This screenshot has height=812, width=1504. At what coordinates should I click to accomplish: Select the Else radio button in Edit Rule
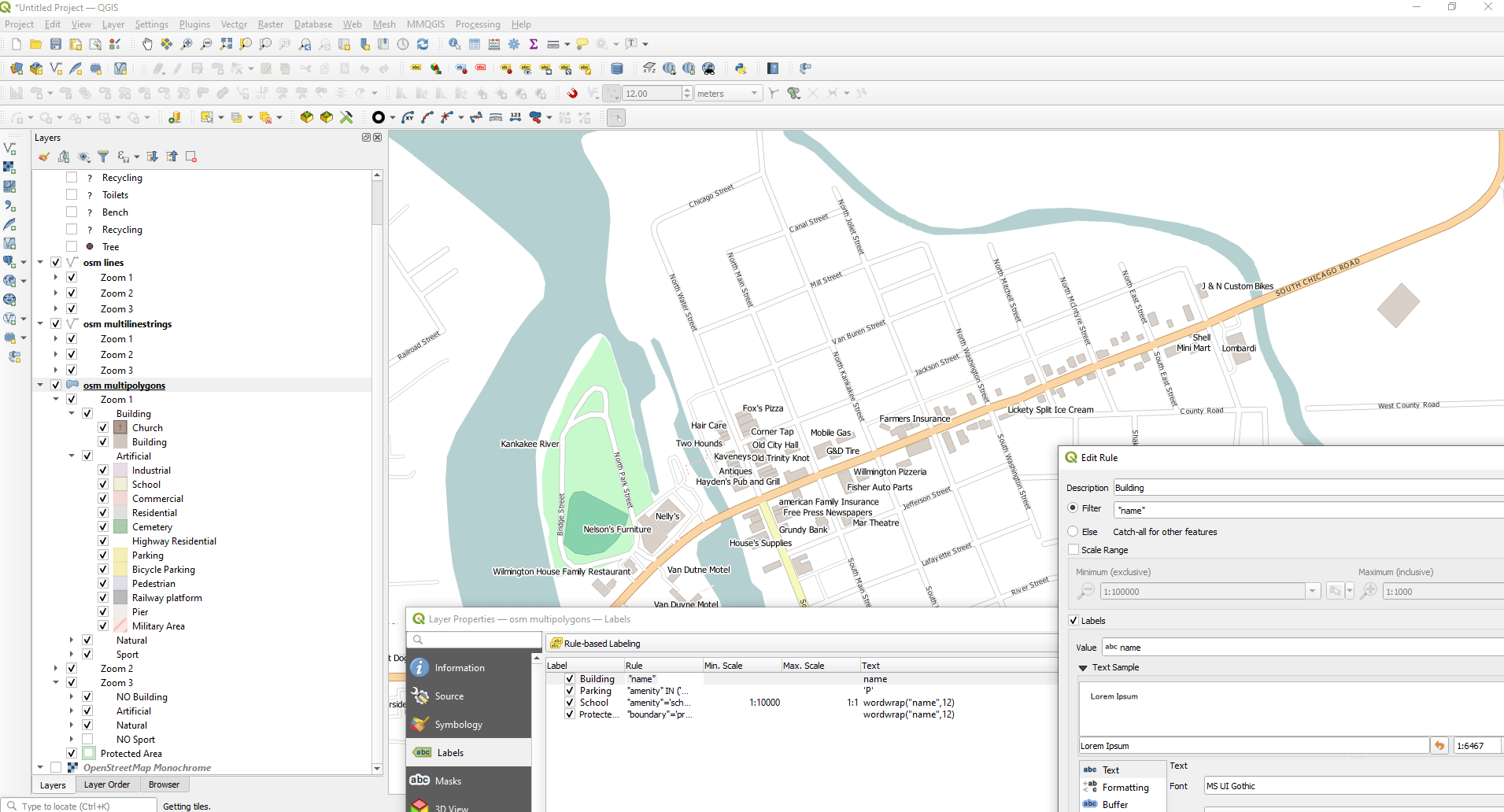(1073, 531)
